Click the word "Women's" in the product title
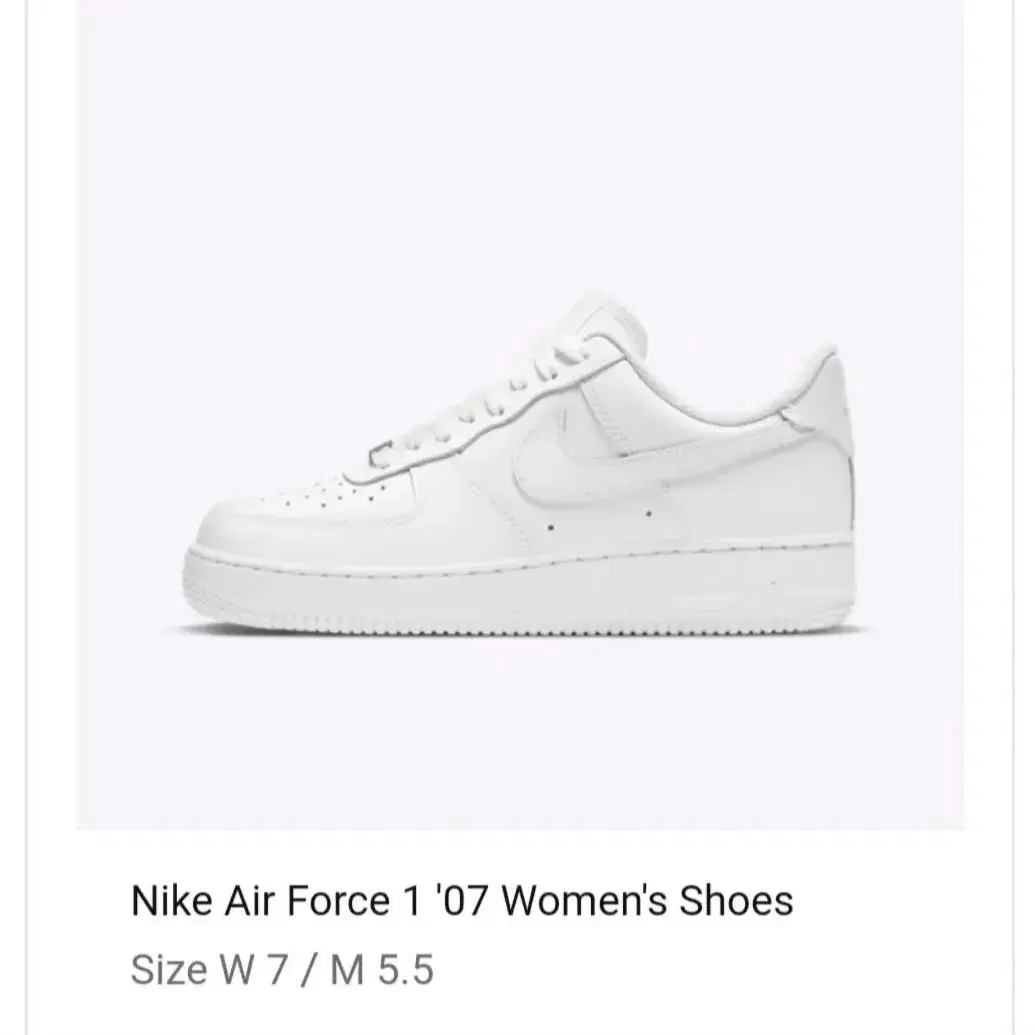 coord(585,900)
